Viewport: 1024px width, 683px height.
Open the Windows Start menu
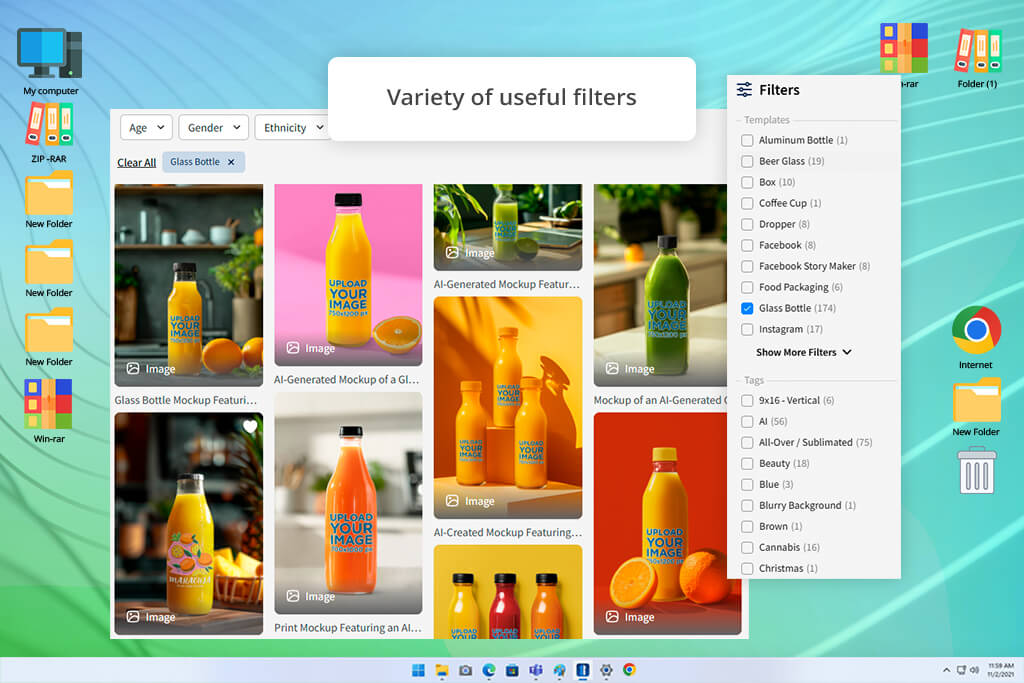(x=418, y=670)
